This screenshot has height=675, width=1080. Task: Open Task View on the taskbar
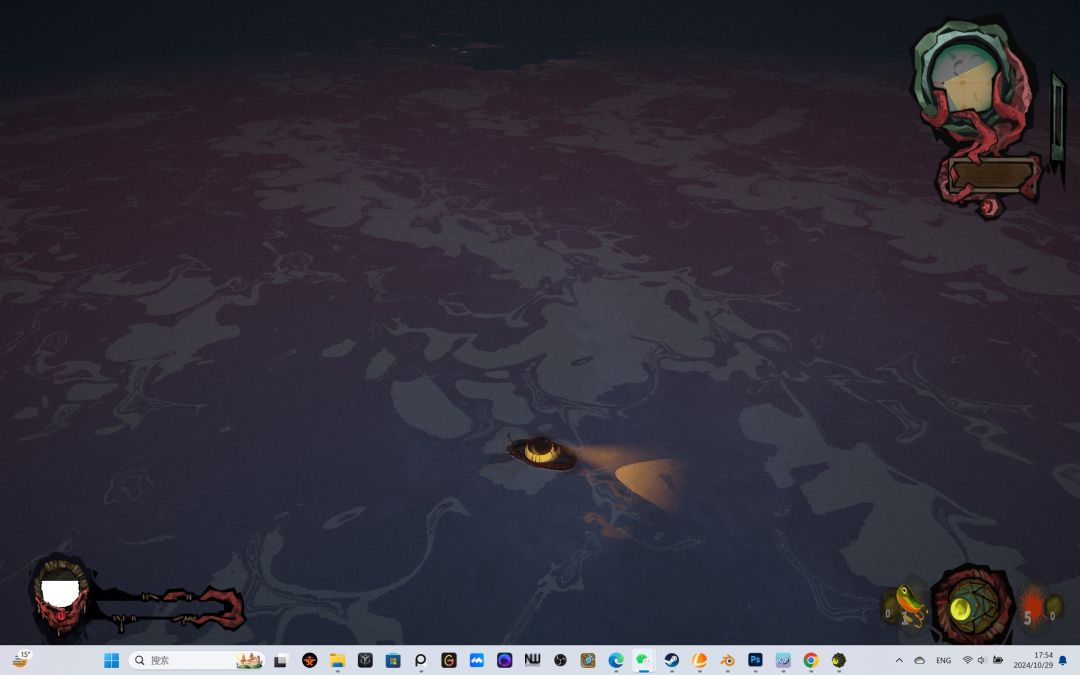(x=280, y=661)
